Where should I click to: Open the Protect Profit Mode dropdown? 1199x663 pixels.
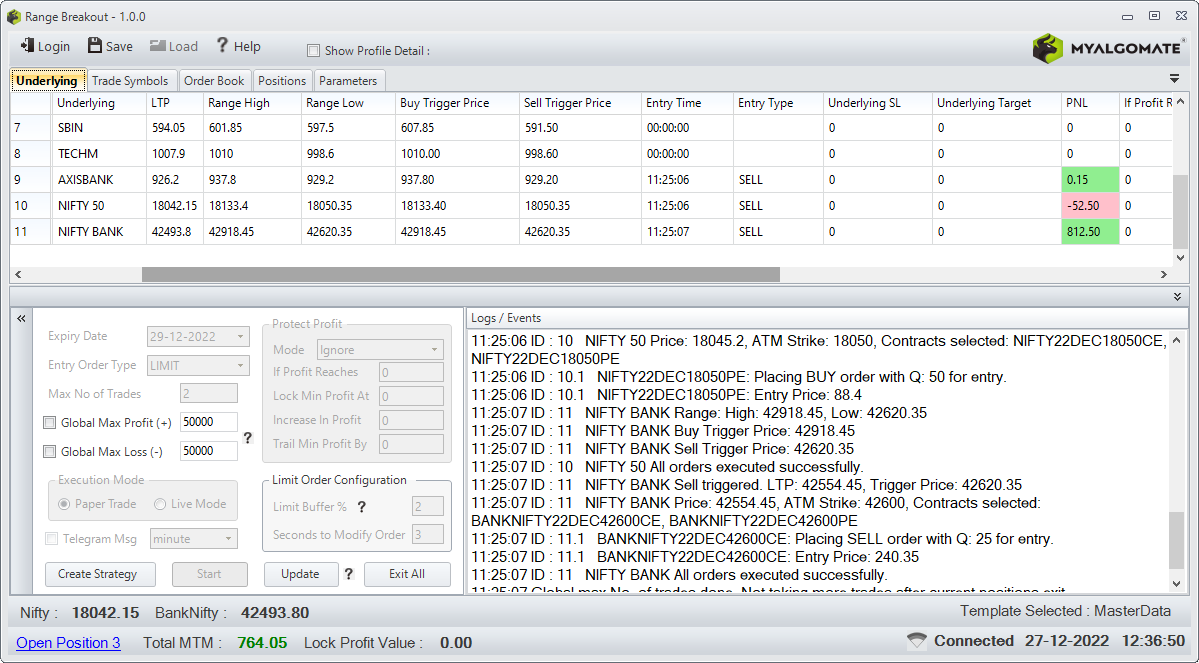(380, 350)
